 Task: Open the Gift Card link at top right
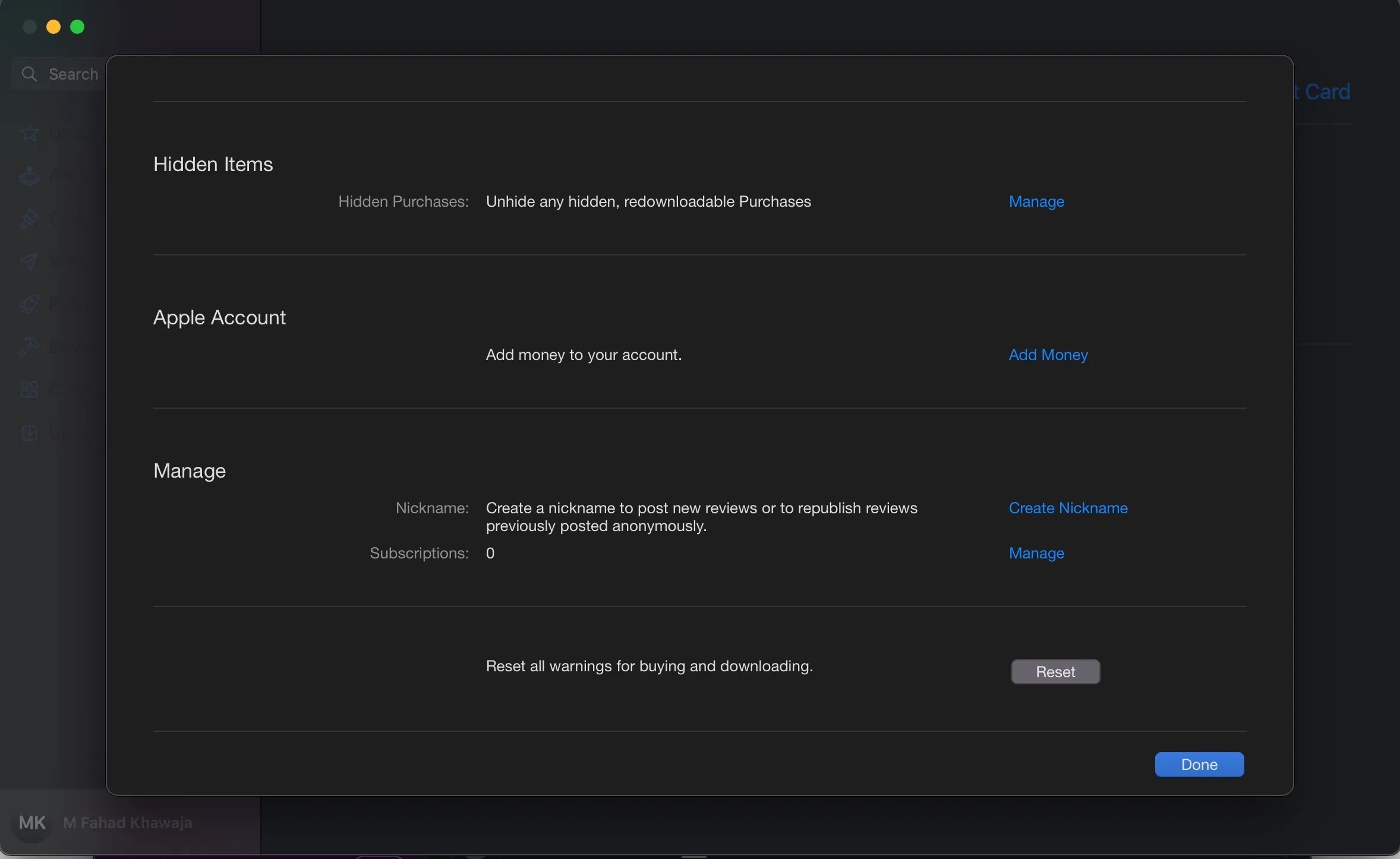[1324, 91]
